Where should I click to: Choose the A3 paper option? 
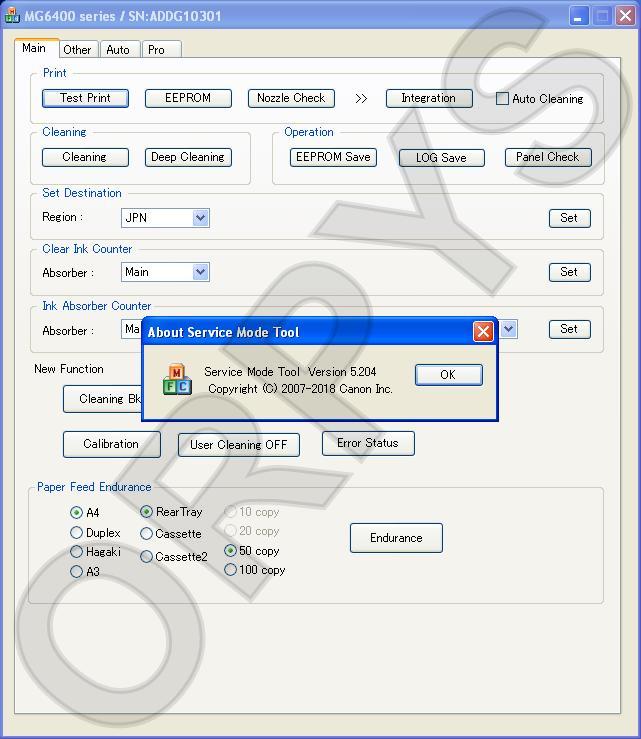point(76,572)
